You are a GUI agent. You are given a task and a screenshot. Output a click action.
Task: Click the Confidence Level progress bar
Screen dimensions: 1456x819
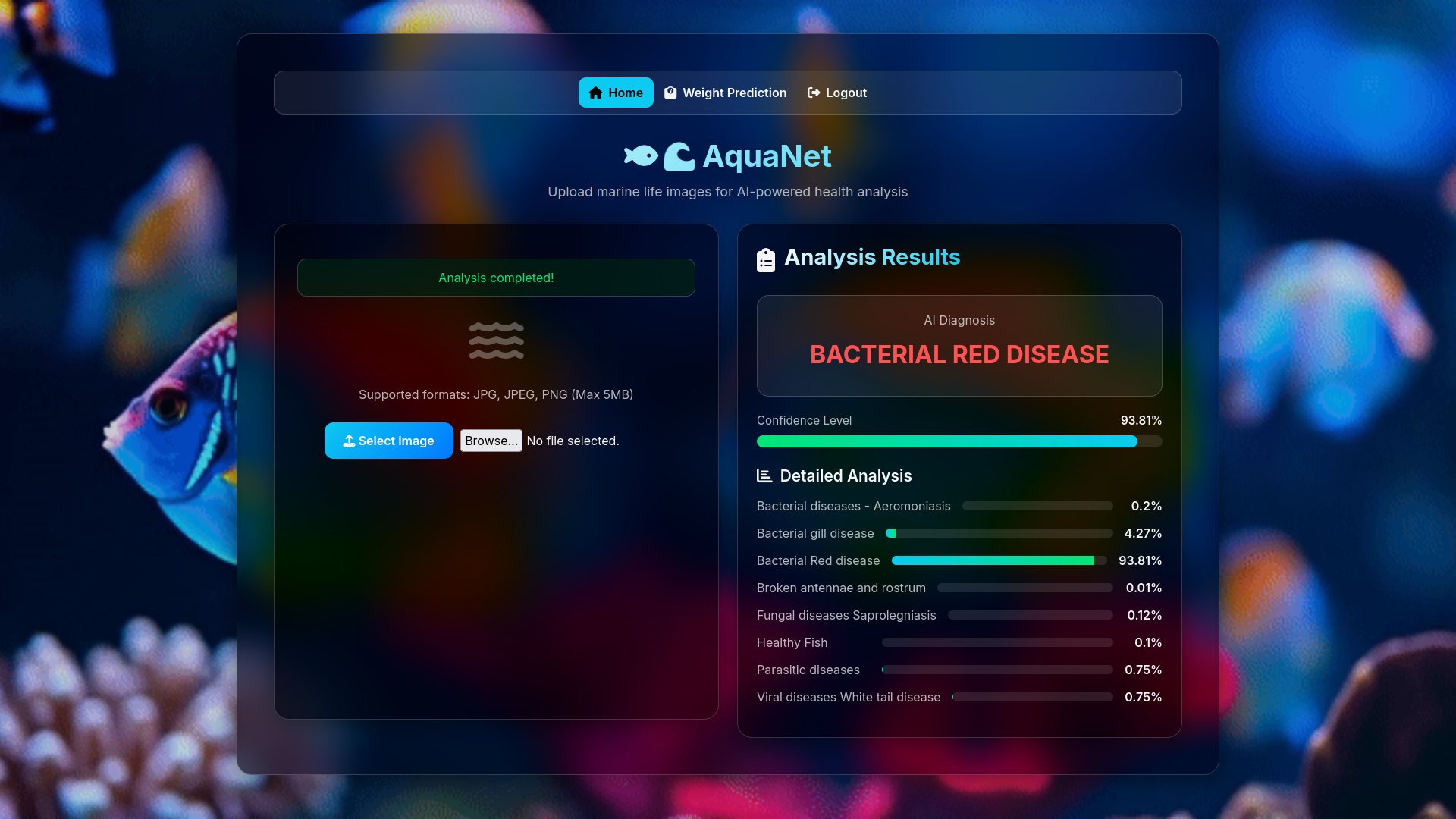click(959, 441)
